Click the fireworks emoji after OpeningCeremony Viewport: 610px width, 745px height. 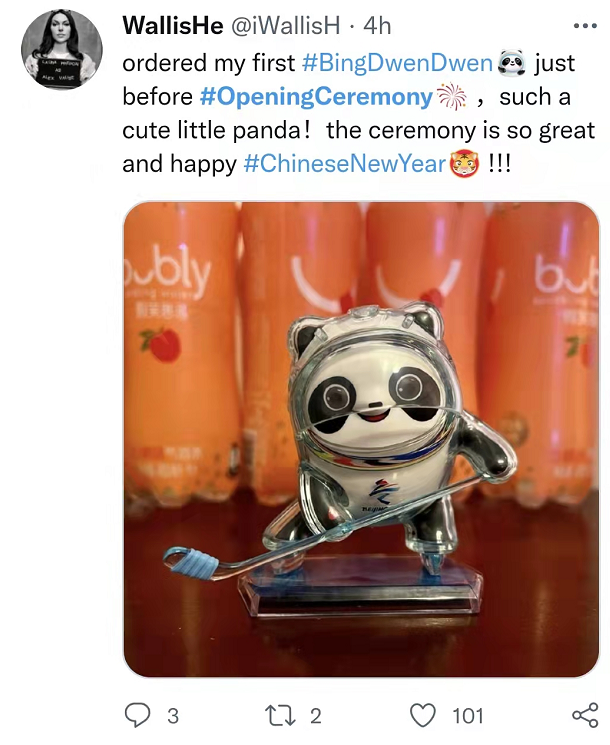[x=451, y=97]
